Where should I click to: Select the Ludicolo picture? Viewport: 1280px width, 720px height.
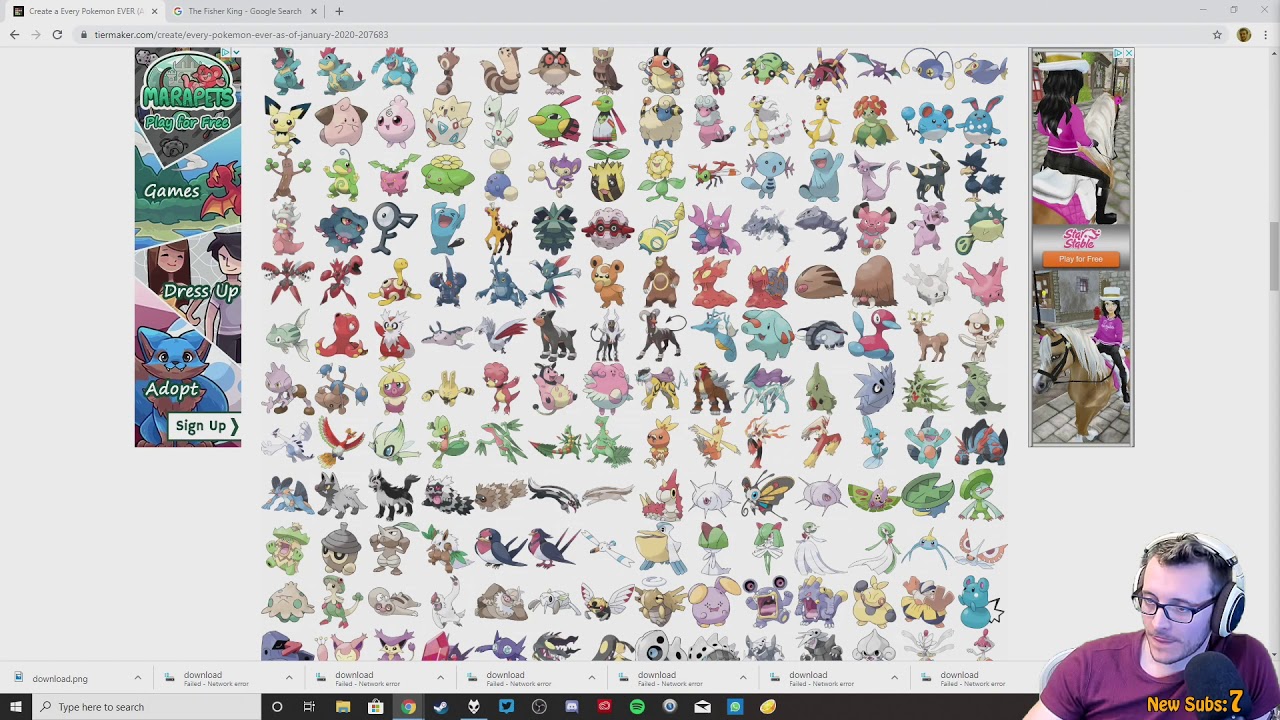[980, 493]
